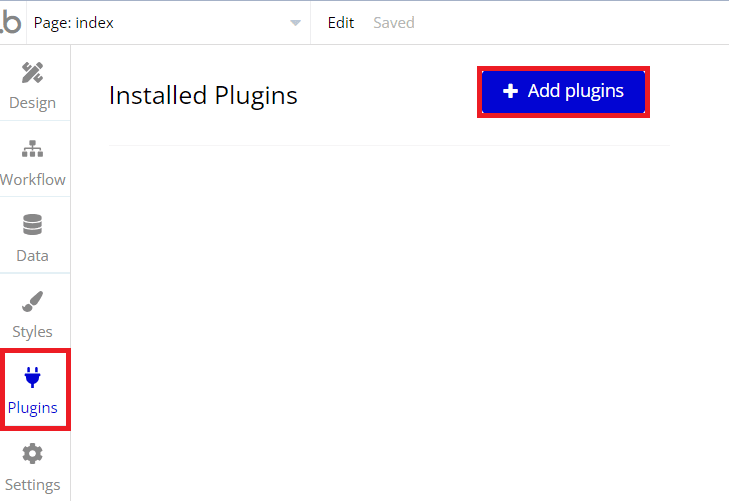Screen dimensions: 729x501
Task: Open the Settings gear icon
Action: coord(33,454)
